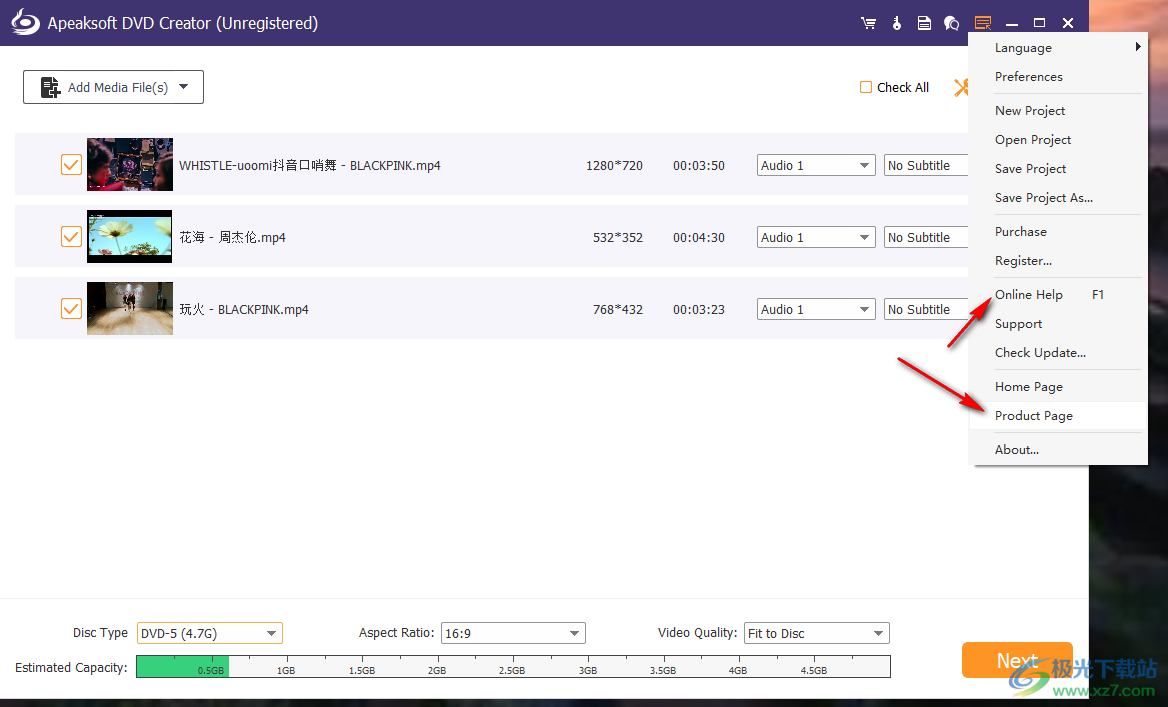Click Purchase in the menu
The height and width of the screenshot is (707, 1168).
pos(1058,232)
